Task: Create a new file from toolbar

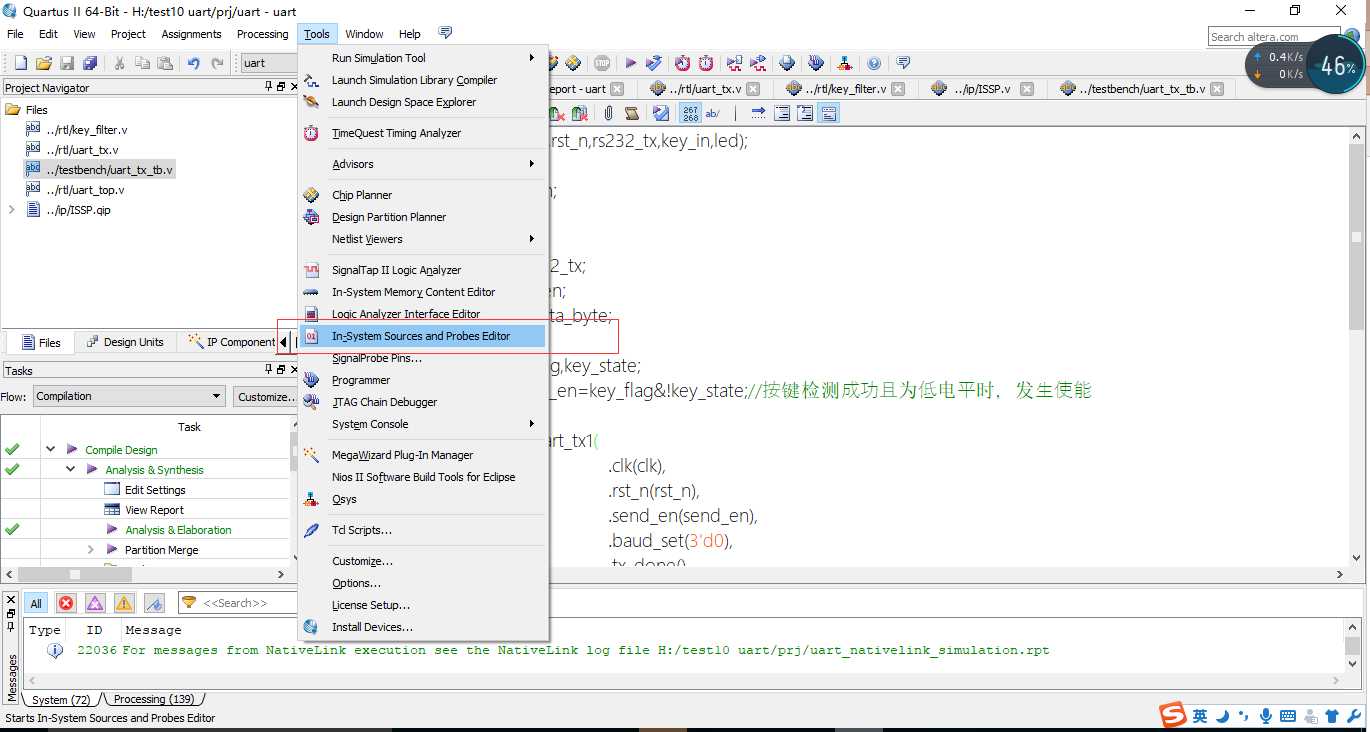Action: point(20,63)
